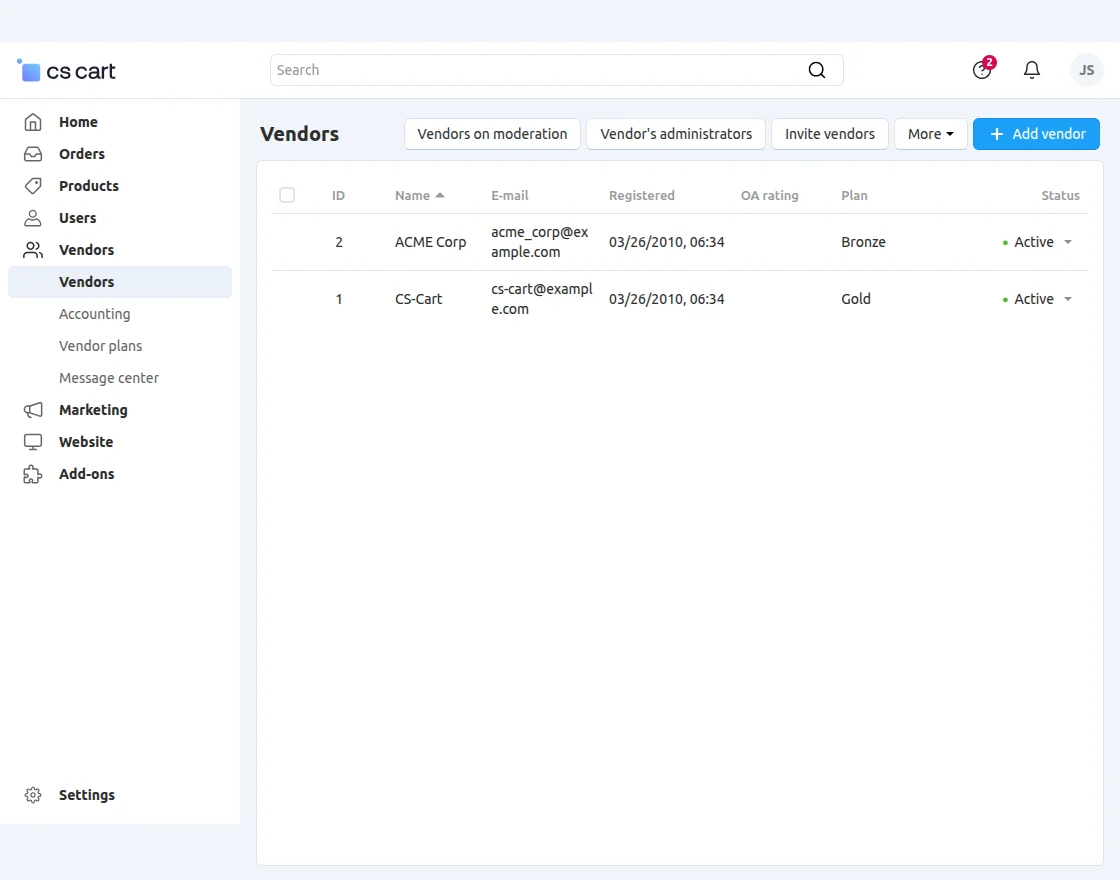Click the Home house icon in sidebar
Screen dimensions: 1120x880
click(33, 122)
